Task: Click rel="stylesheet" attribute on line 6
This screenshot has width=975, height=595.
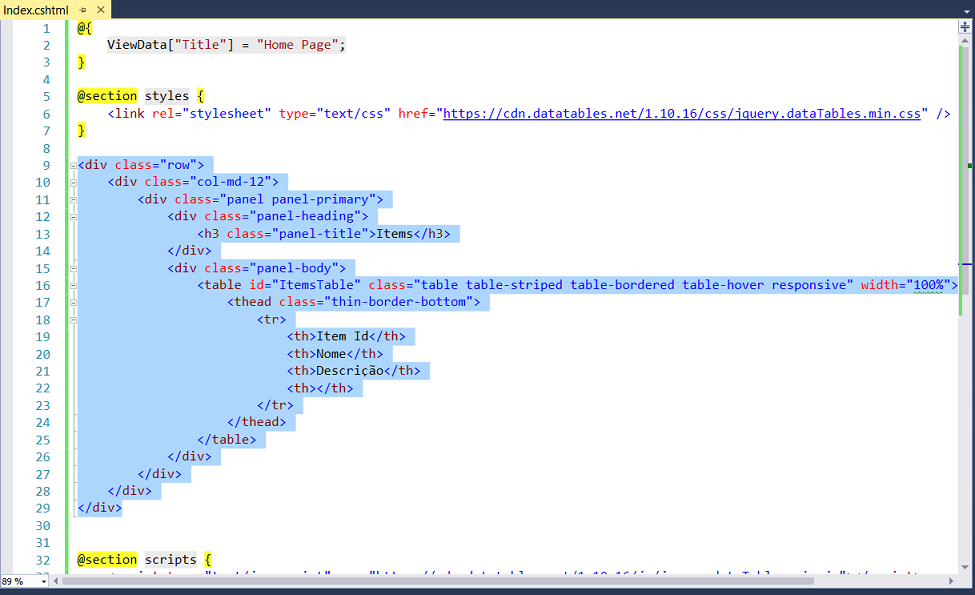Action: click(x=211, y=114)
